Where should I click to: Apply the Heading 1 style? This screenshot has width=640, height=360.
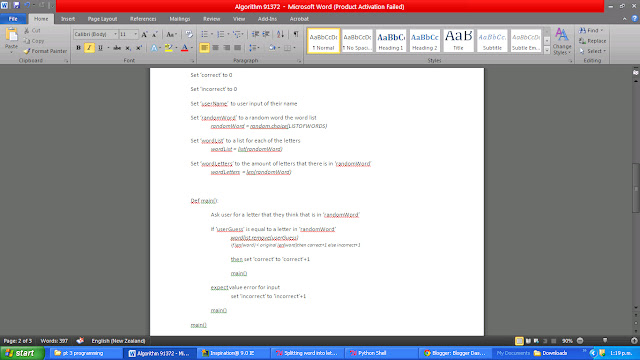(x=391, y=41)
